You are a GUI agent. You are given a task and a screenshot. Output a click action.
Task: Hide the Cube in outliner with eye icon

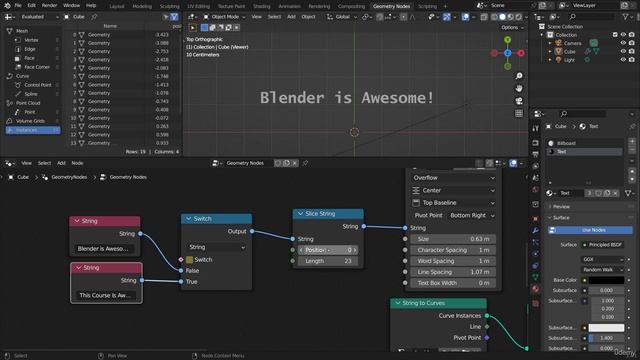(623, 51)
